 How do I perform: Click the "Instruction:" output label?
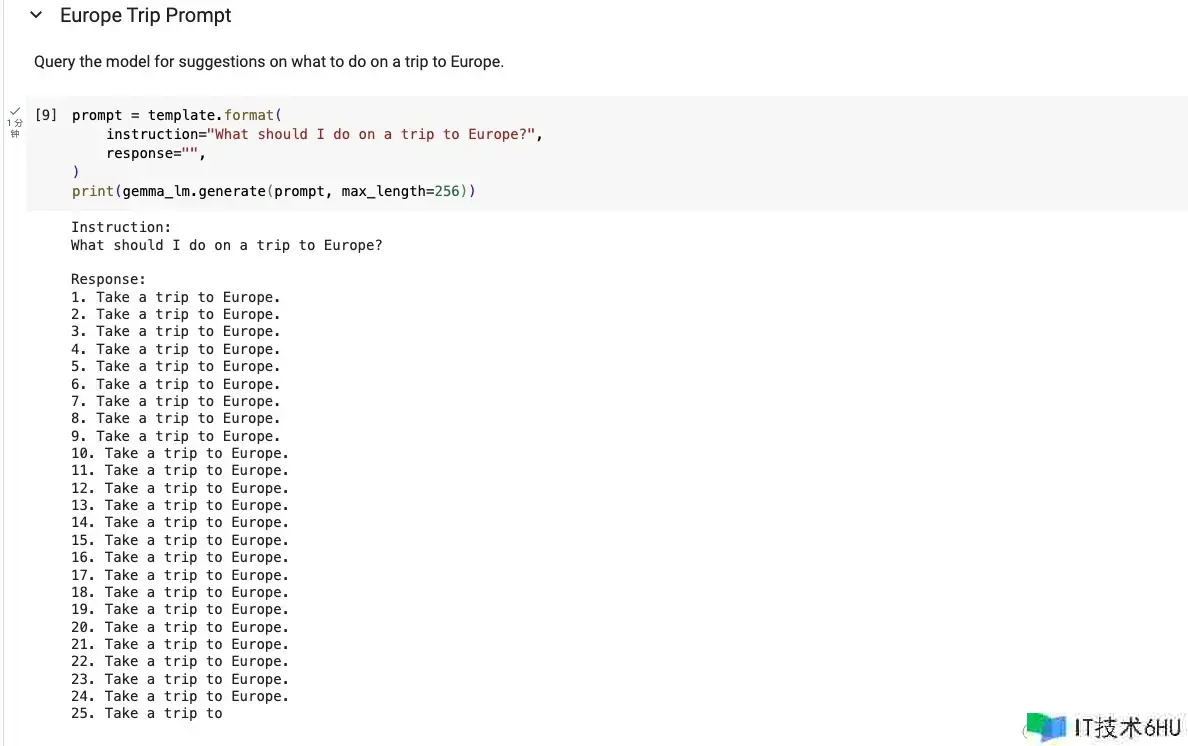(x=121, y=227)
